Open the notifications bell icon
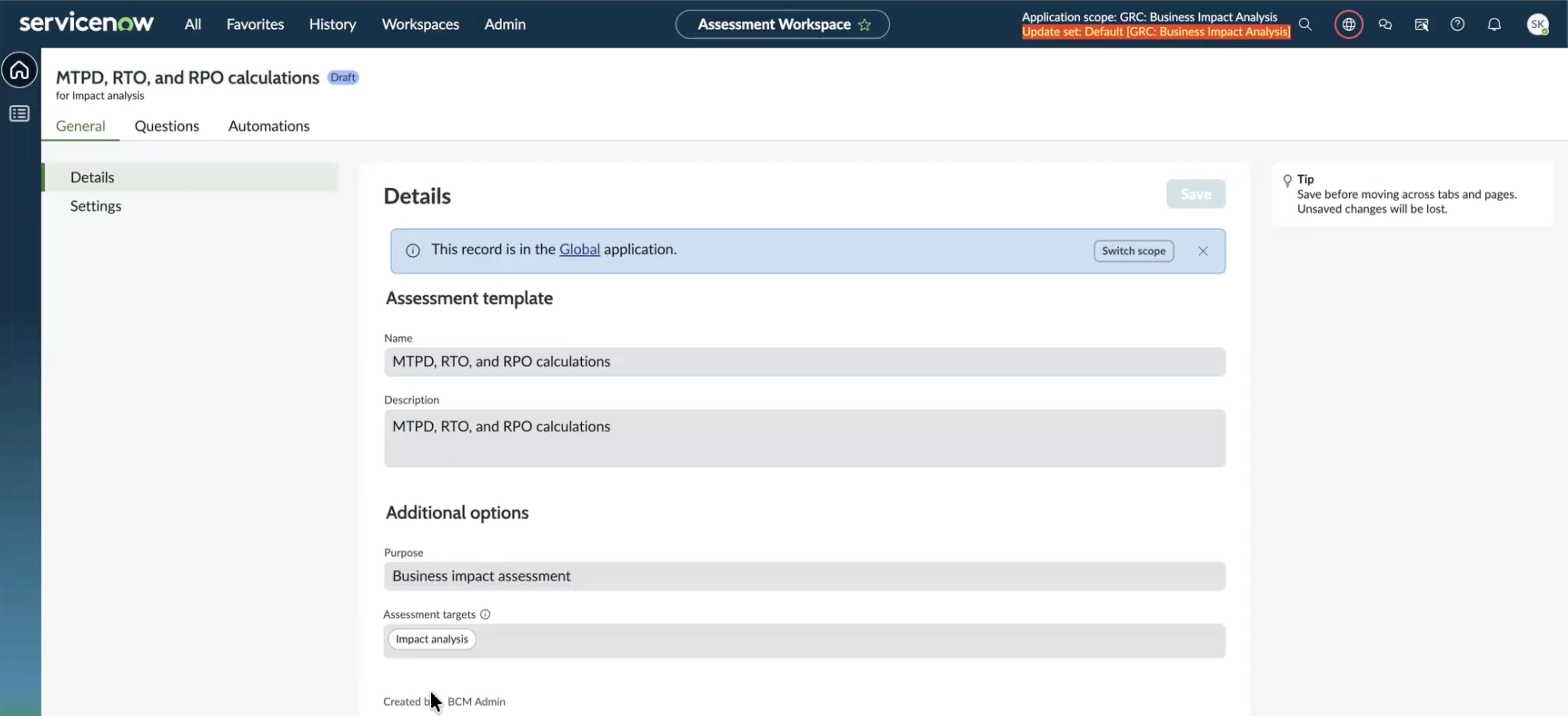The width and height of the screenshot is (1568, 716). 1494,24
